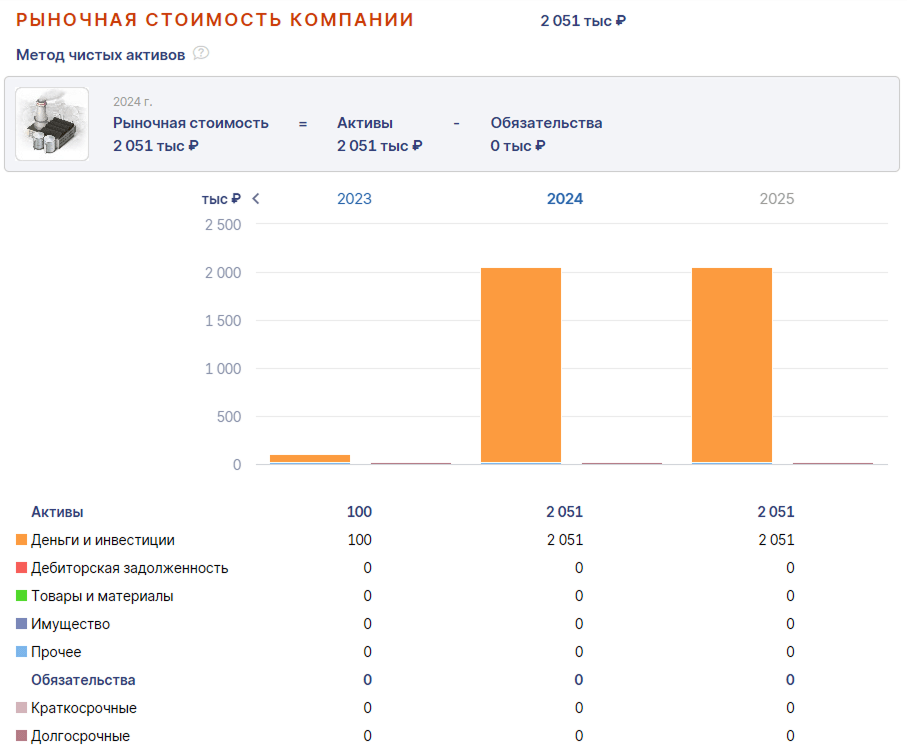The image size is (907, 752).
Task: Click the 2024 г. year caption
Action: (x=132, y=102)
